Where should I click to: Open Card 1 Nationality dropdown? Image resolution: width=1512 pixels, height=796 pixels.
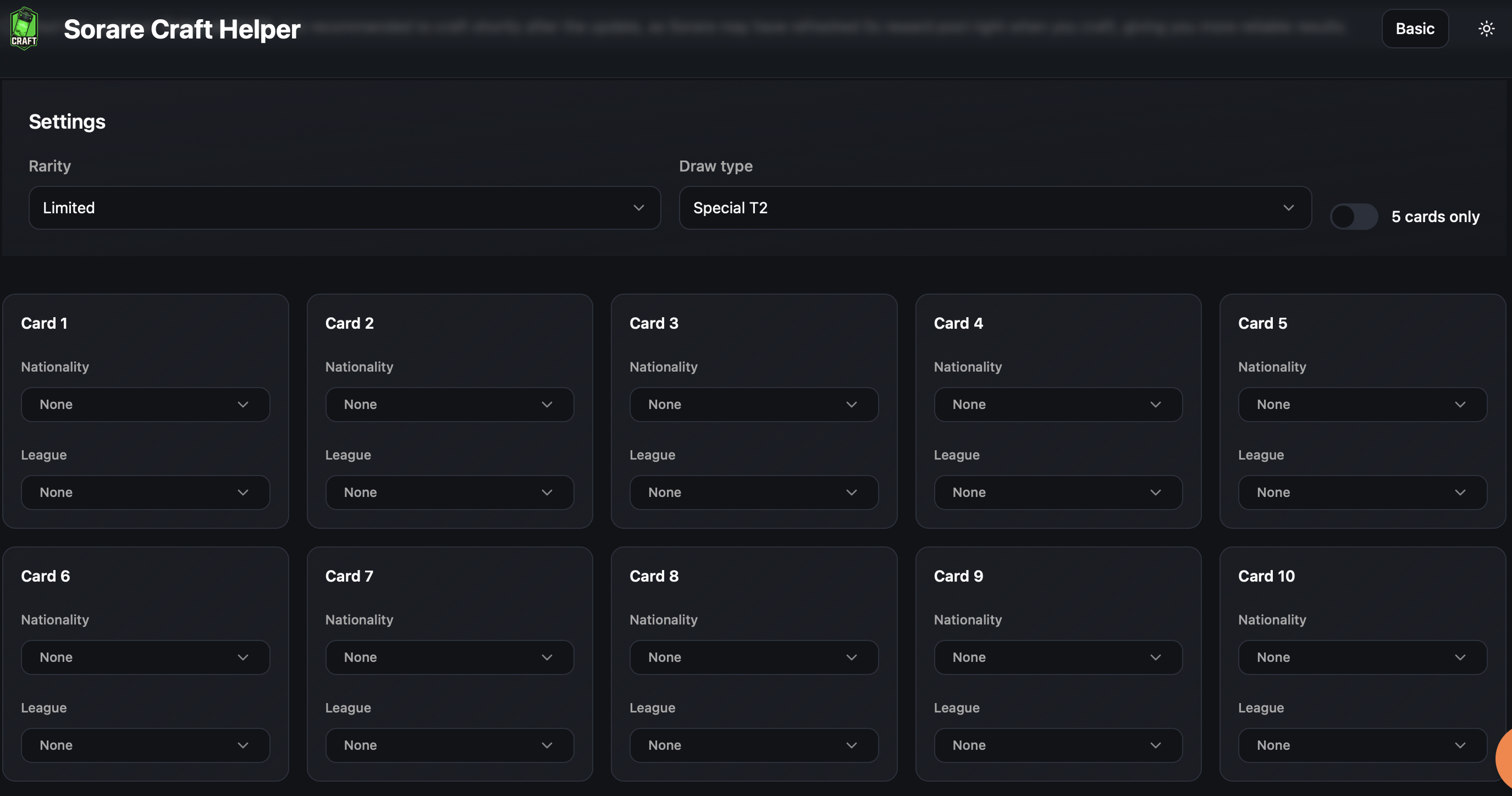[146, 405]
